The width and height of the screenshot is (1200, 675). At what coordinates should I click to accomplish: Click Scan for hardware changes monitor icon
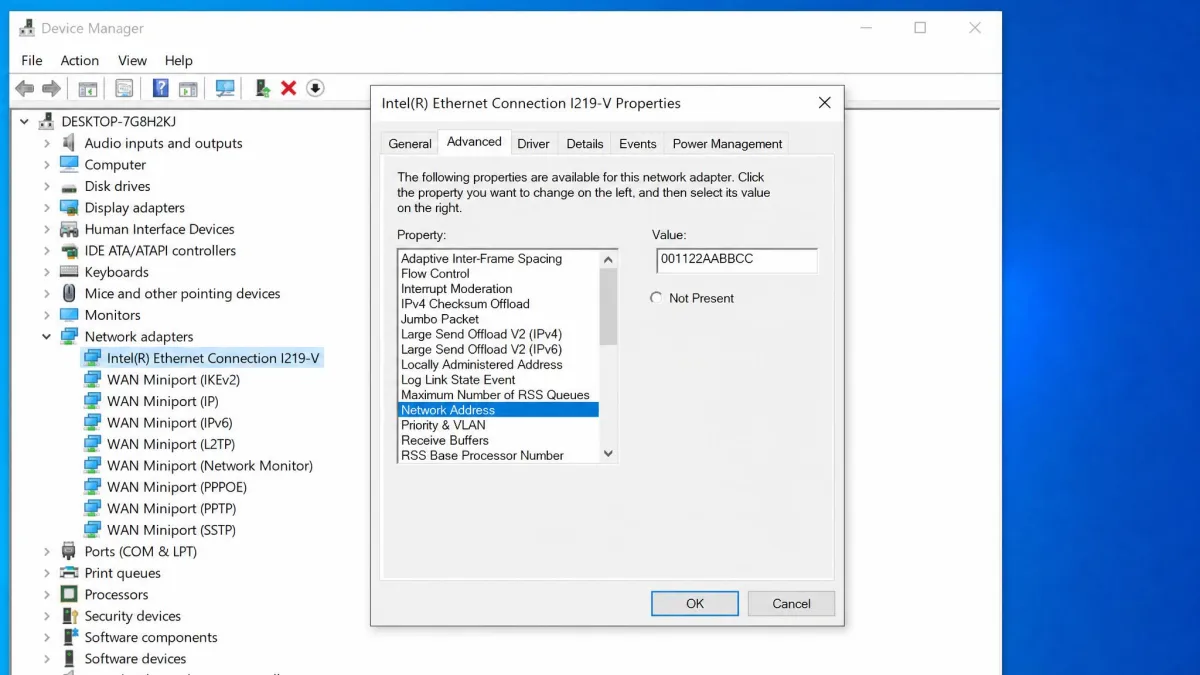click(x=225, y=89)
